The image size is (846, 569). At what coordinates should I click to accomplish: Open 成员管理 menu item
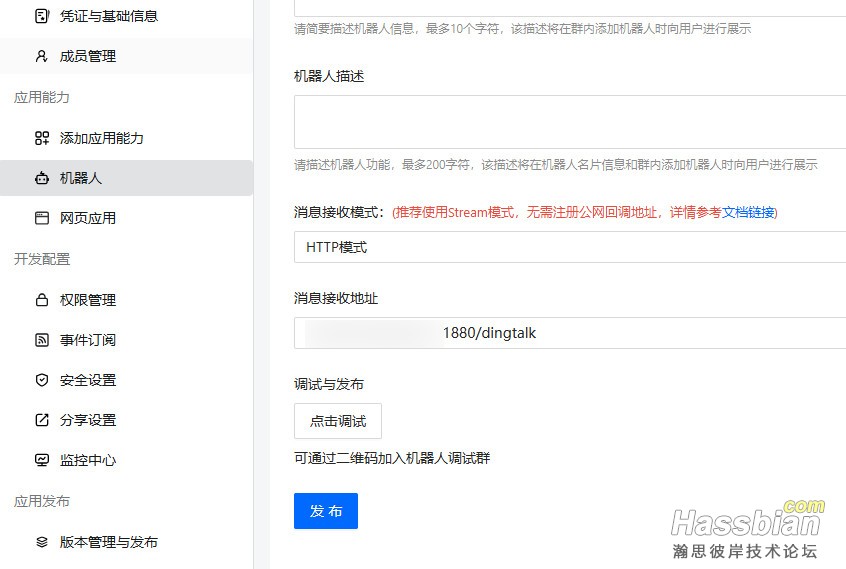(88, 56)
